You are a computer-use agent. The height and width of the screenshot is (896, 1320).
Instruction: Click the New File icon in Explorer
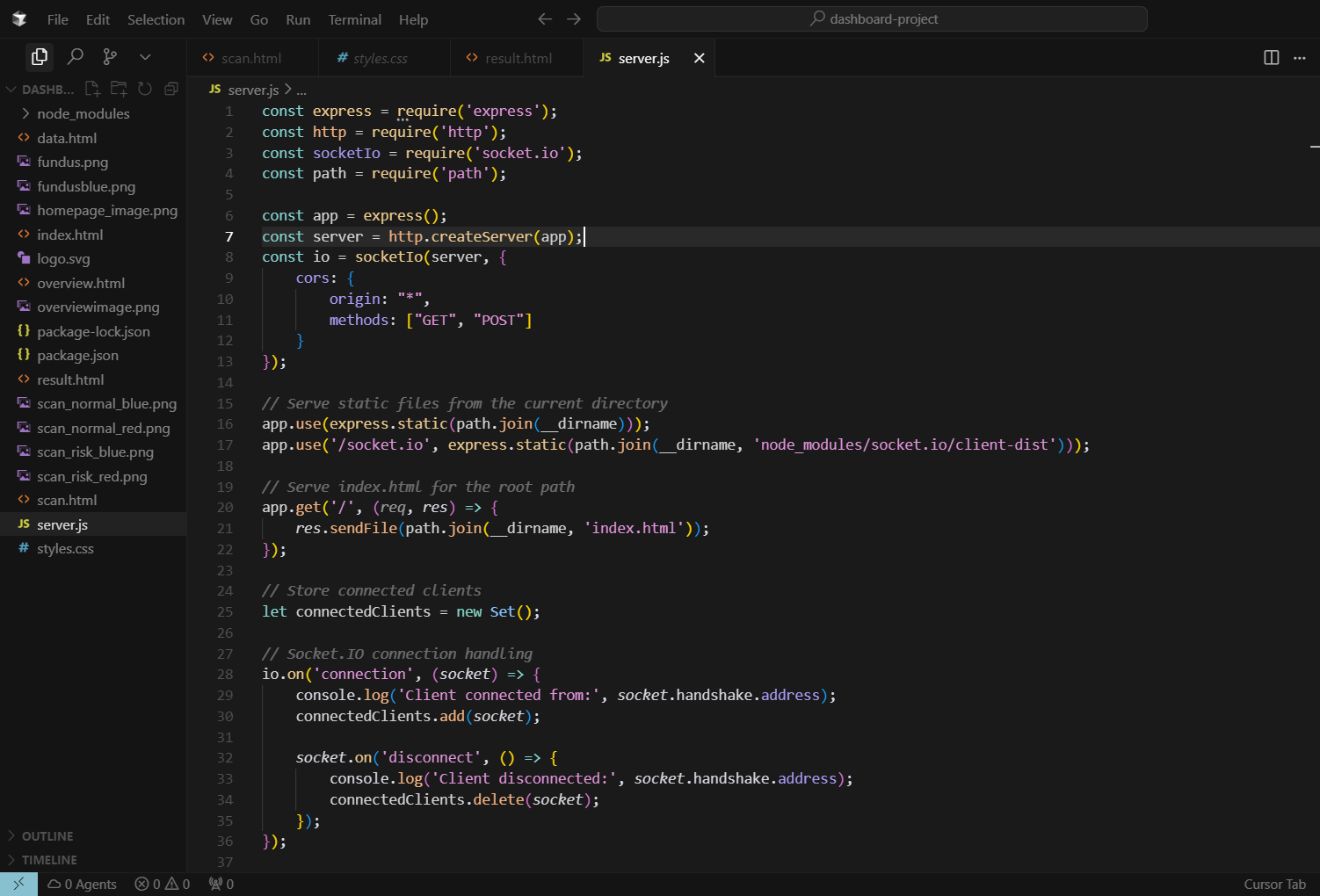(x=92, y=89)
